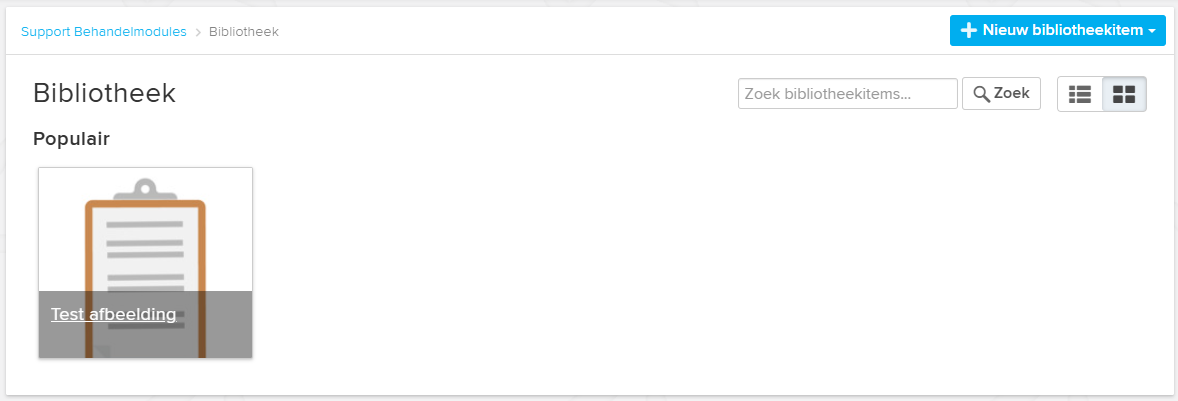Click the gray caption overlay on tile
The width and height of the screenshot is (1178, 401).
point(145,324)
